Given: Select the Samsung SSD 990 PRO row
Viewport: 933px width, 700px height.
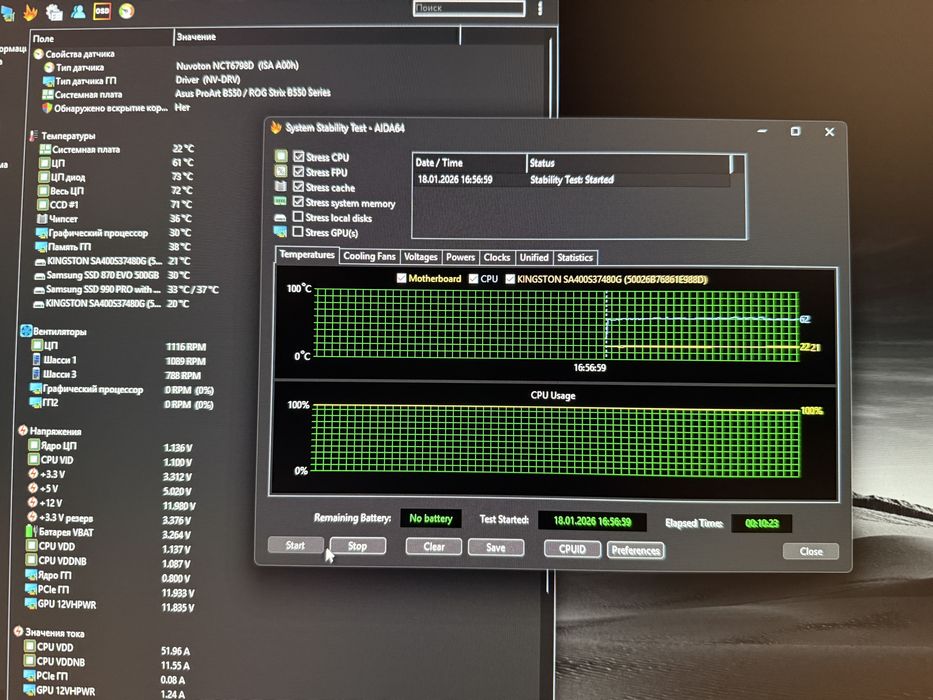Looking at the screenshot, I should click(x=126, y=289).
